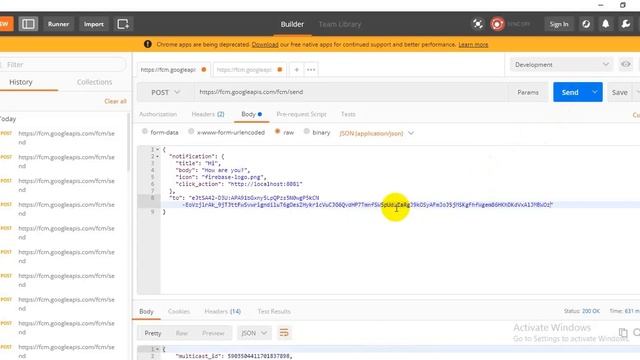This screenshot has width=640, height=360.
Task: Click the blue Send button
Action: (x=570, y=92)
